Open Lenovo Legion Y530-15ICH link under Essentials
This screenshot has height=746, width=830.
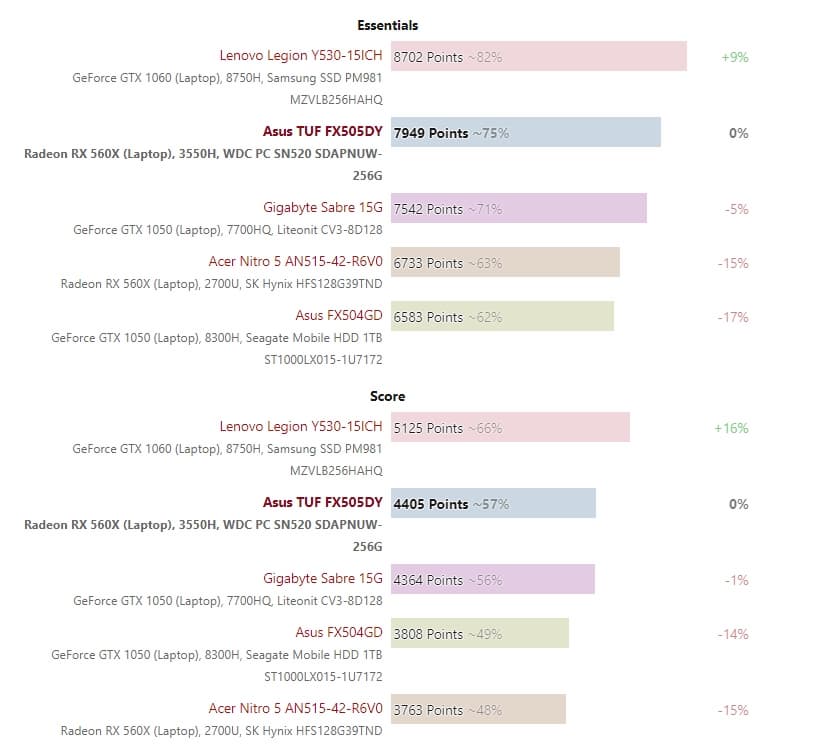[x=301, y=56]
